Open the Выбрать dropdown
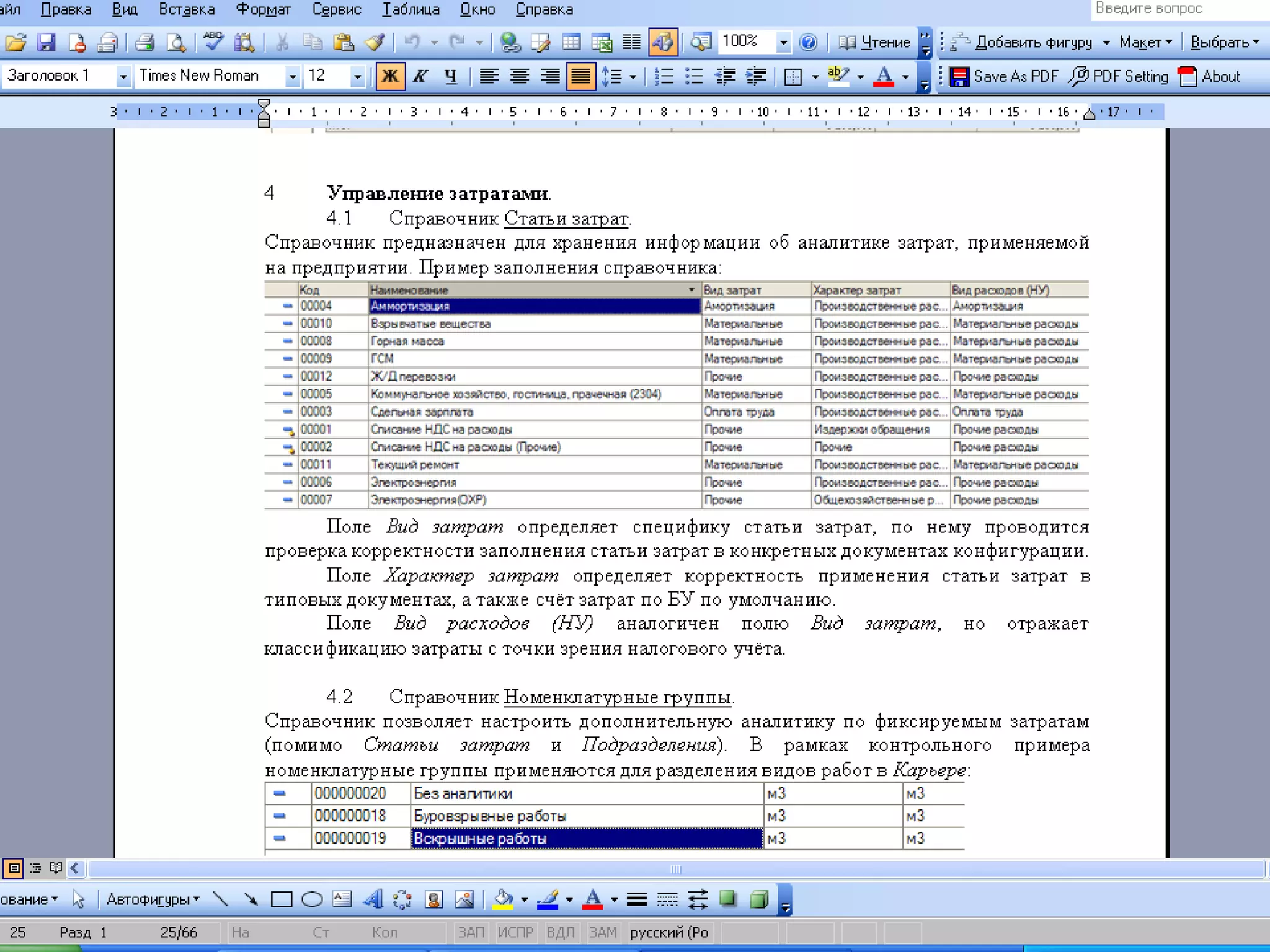The width and height of the screenshot is (1270, 952). 1225,42
